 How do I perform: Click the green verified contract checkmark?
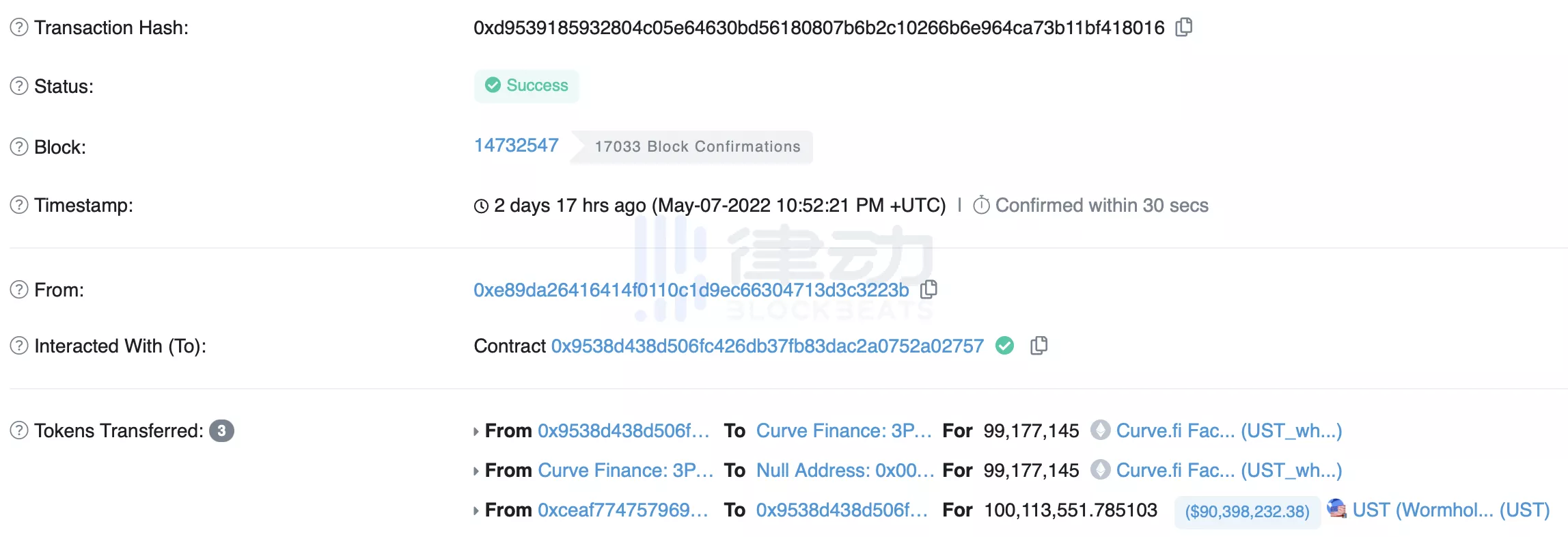(1004, 346)
